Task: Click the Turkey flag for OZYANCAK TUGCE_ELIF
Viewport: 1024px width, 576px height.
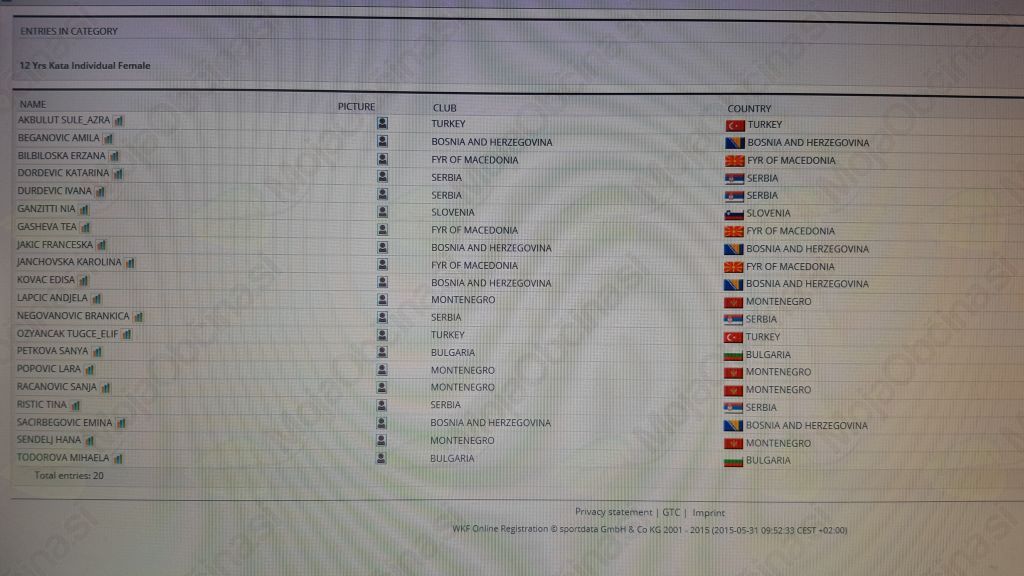Action: click(x=733, y=337)
